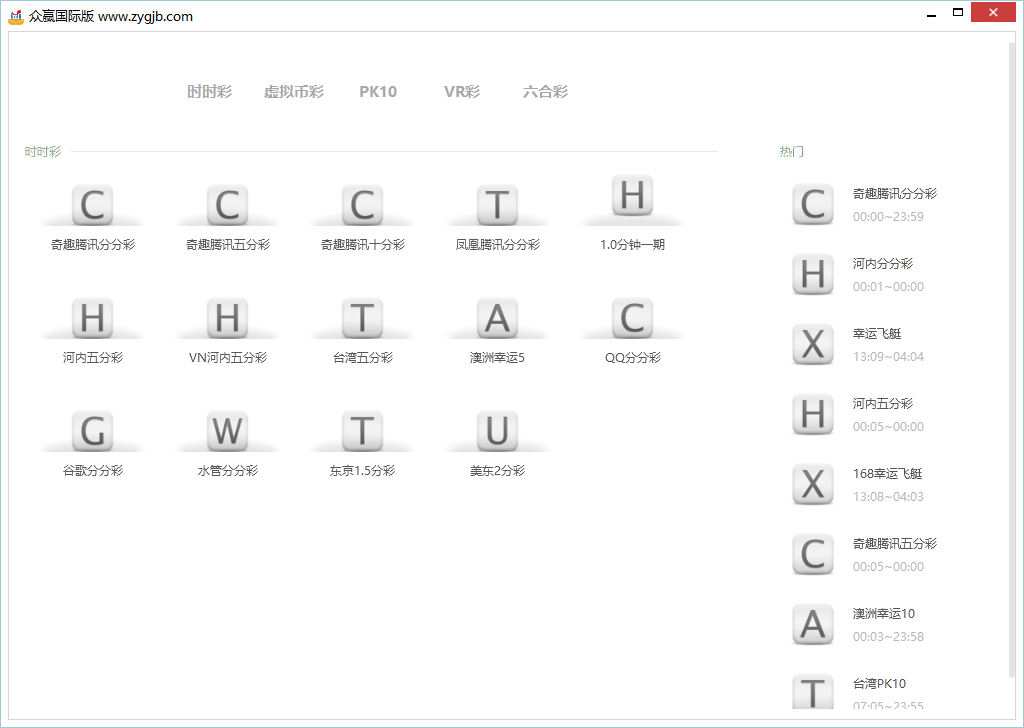This screenshot has height=728, width=1024.
Task: Open the 幸运飞艇 X icon in the hot list
Action: tap(812, 344)
